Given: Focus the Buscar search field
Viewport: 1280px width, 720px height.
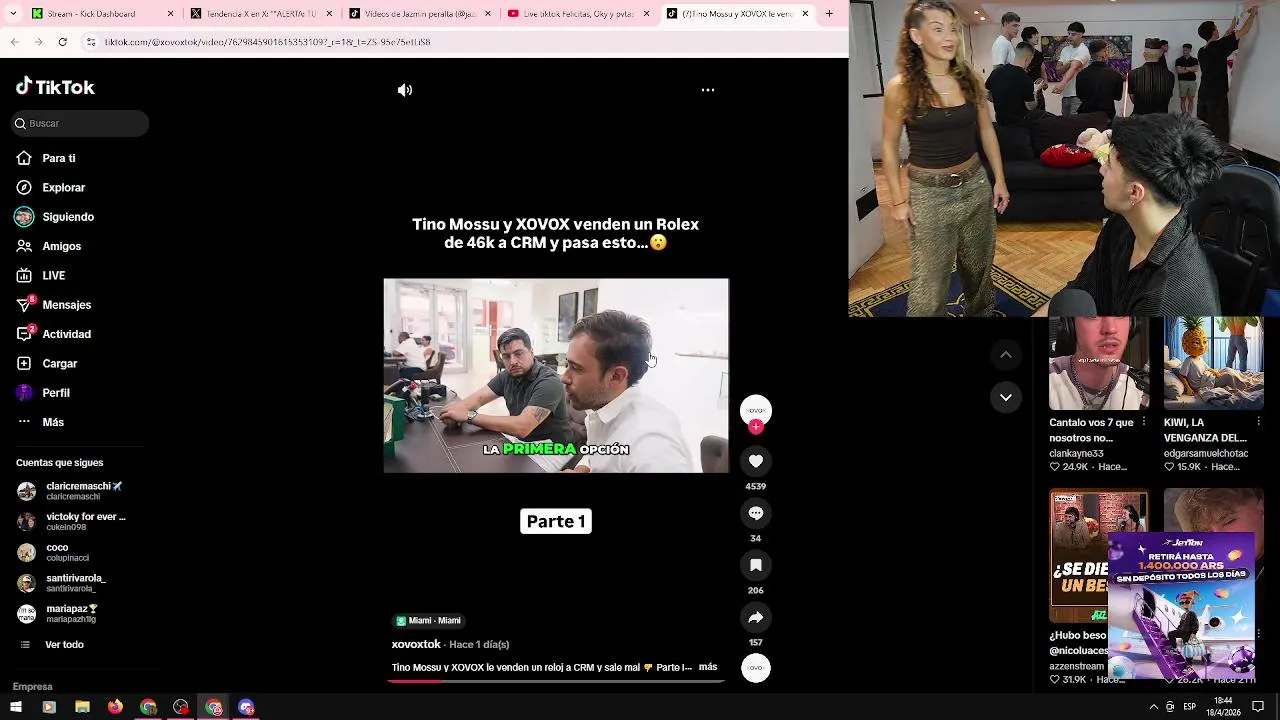Looking at the screenshot, I should [80, 123].
